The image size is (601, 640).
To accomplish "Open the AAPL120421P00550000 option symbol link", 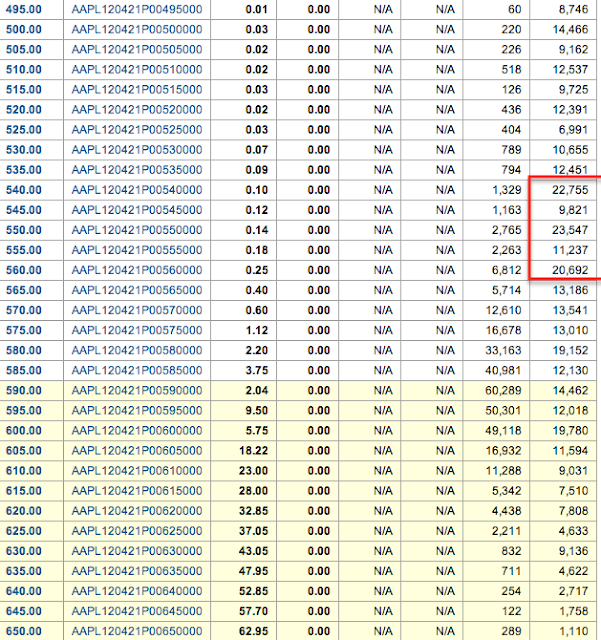I will pos(137,230).
